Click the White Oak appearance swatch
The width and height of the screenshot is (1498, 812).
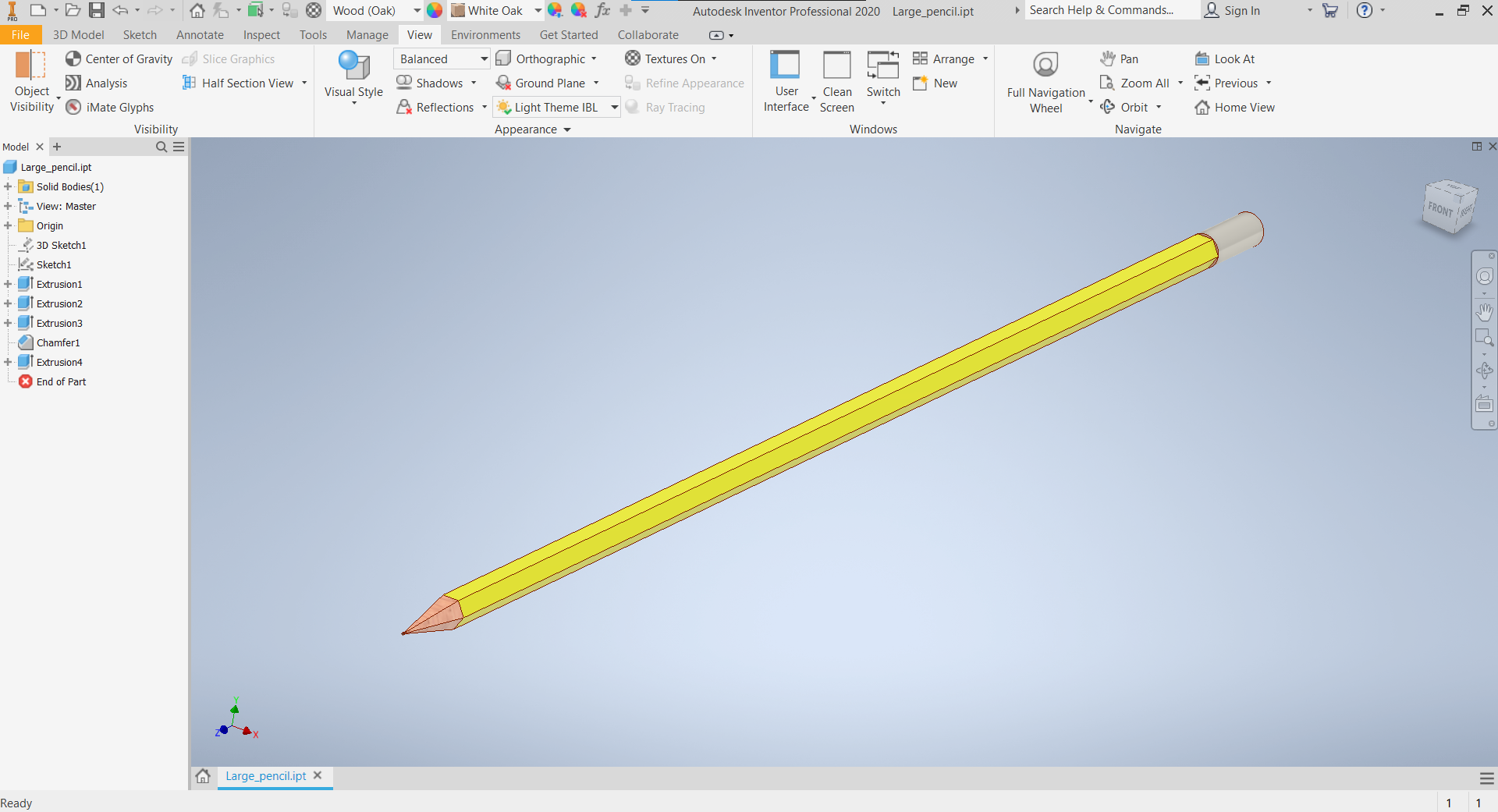pyautogui.click(x=458, y=10)
